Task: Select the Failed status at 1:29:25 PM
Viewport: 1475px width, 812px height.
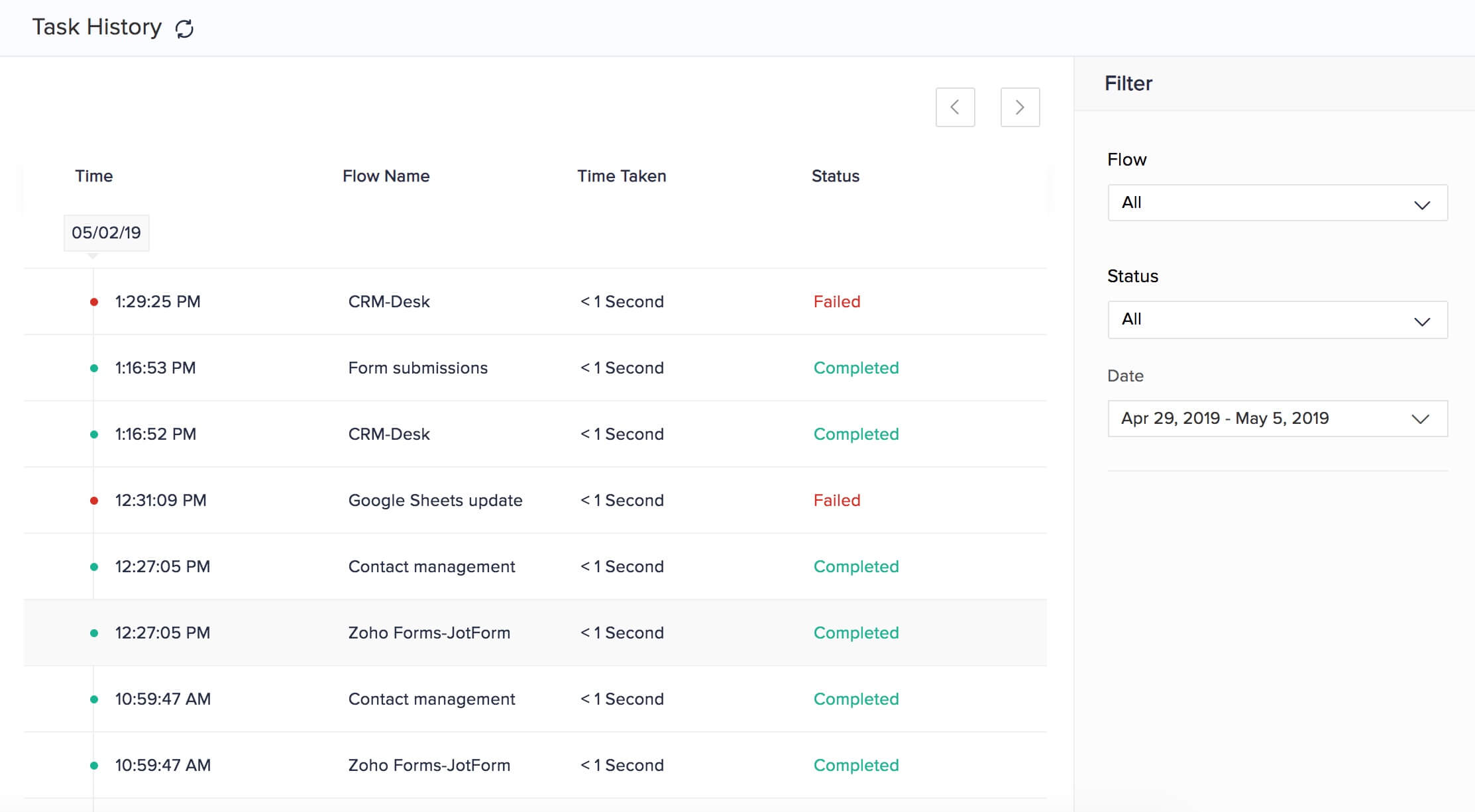Action: (837, 301)
